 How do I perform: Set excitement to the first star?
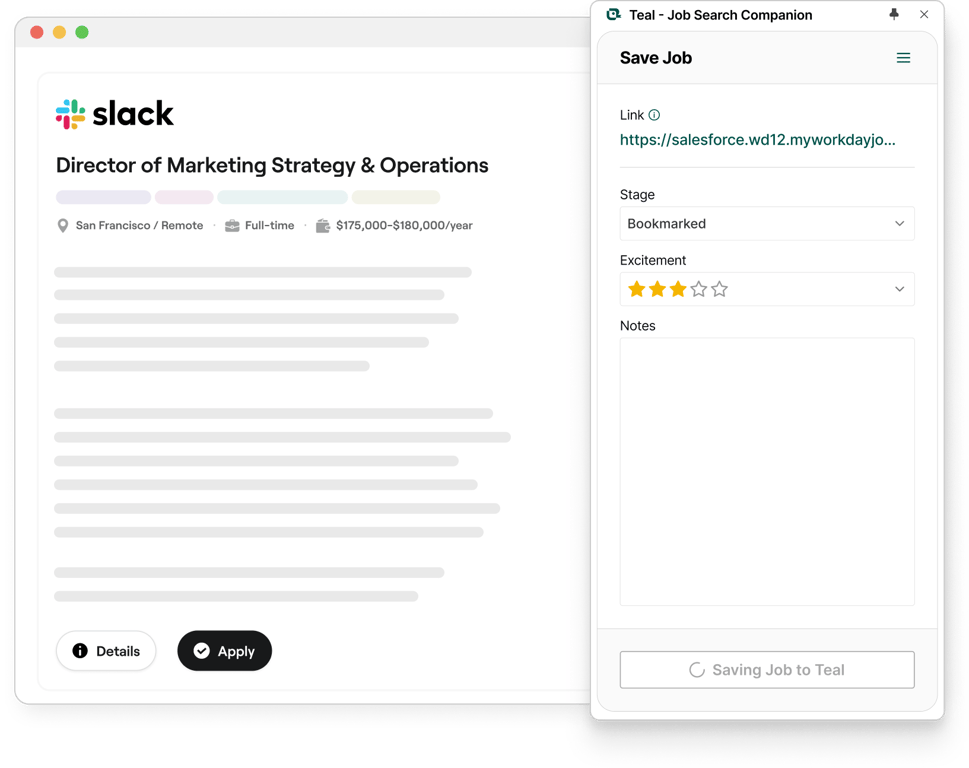point(637,289)
